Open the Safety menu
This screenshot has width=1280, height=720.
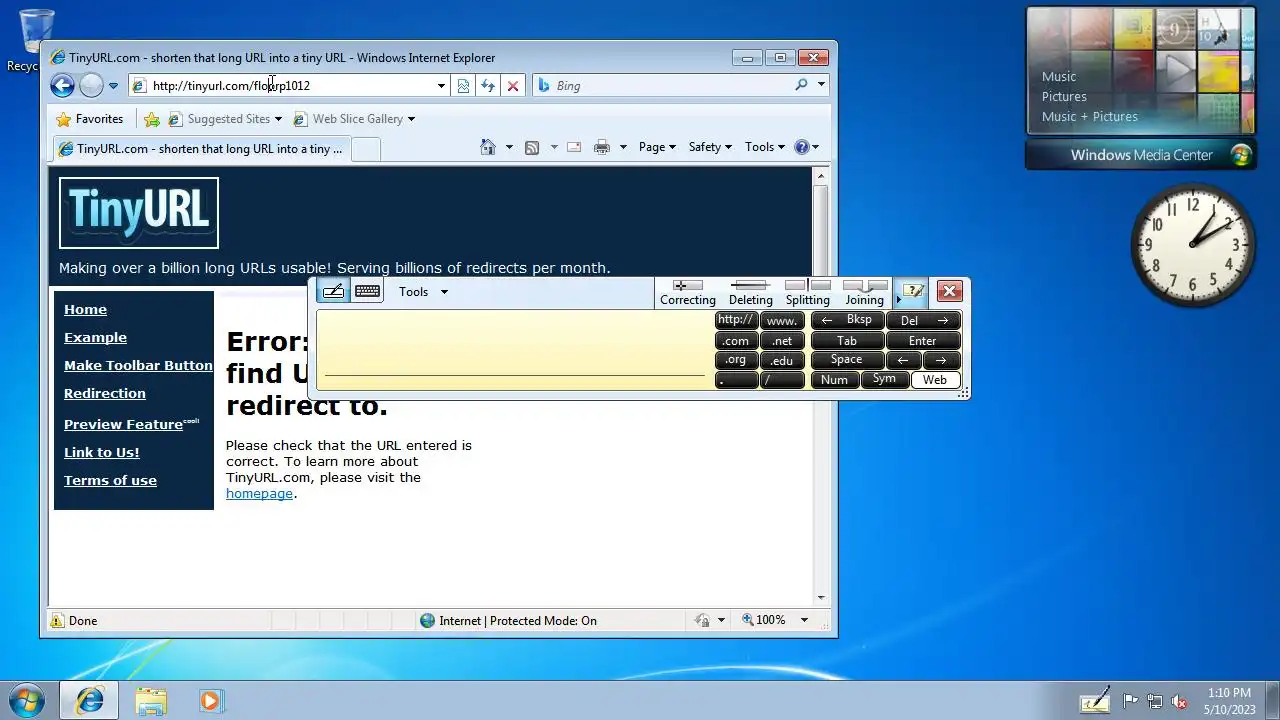[x=710, y=147]
